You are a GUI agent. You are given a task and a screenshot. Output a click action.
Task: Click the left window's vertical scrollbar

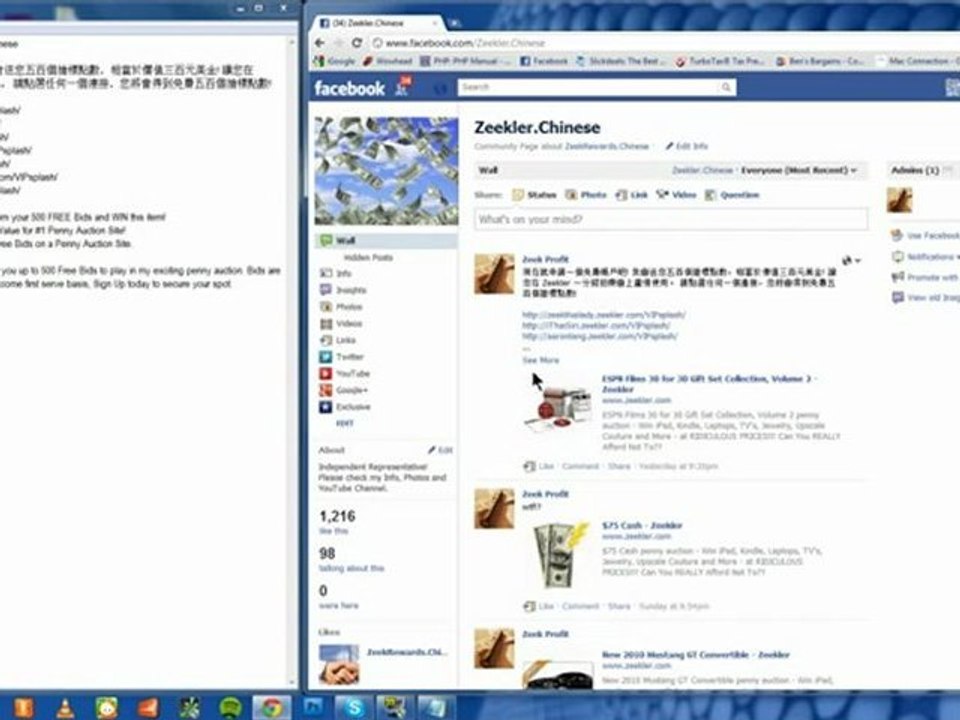292,361
